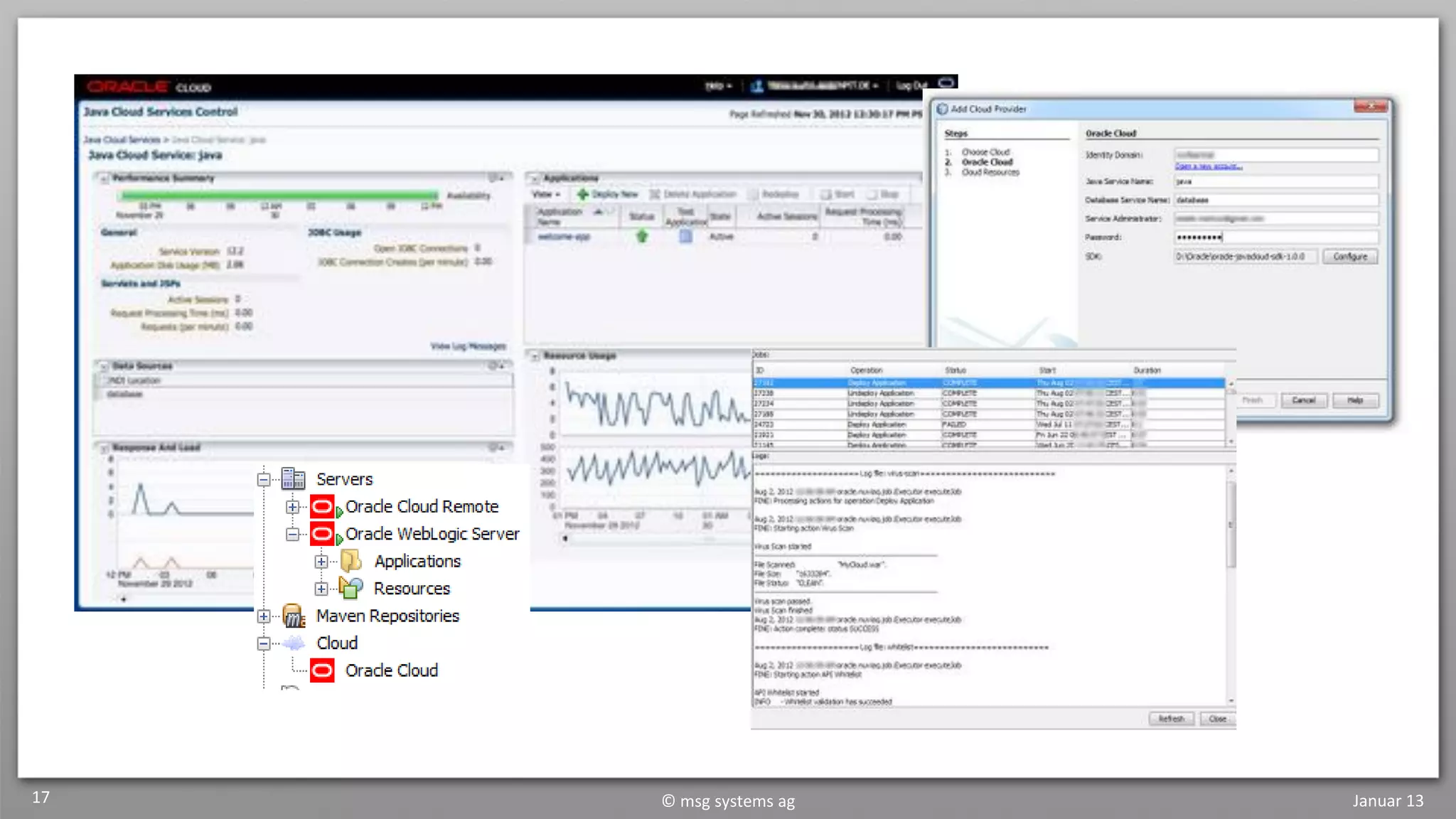Expand the Maven Repositories node
The image size is (1456, 819).
coord(263,616)
